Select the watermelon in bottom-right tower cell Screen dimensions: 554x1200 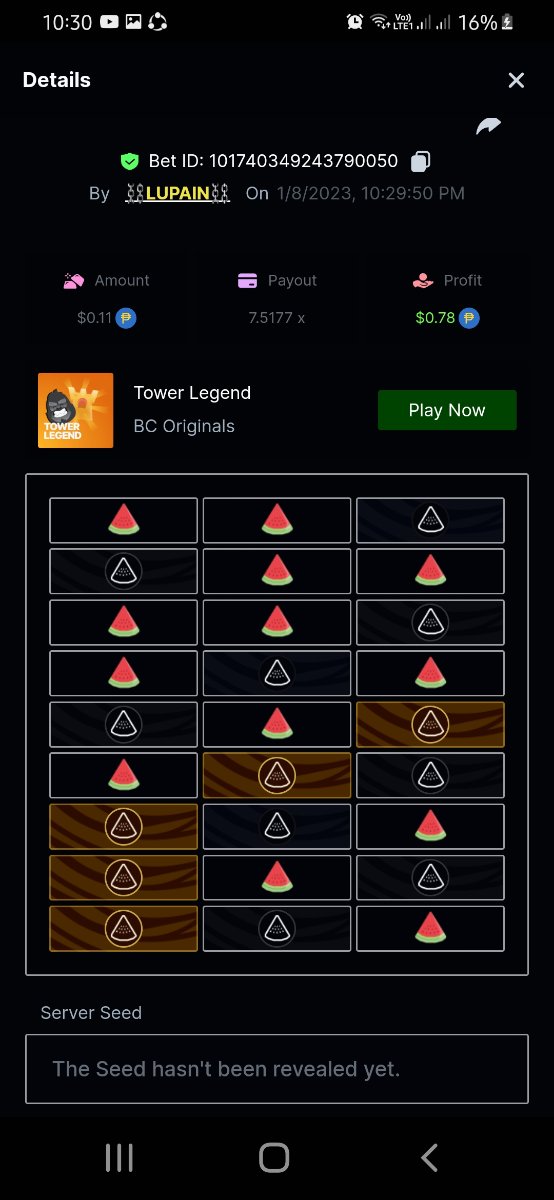pyautogui.click(x=430, y=928)
